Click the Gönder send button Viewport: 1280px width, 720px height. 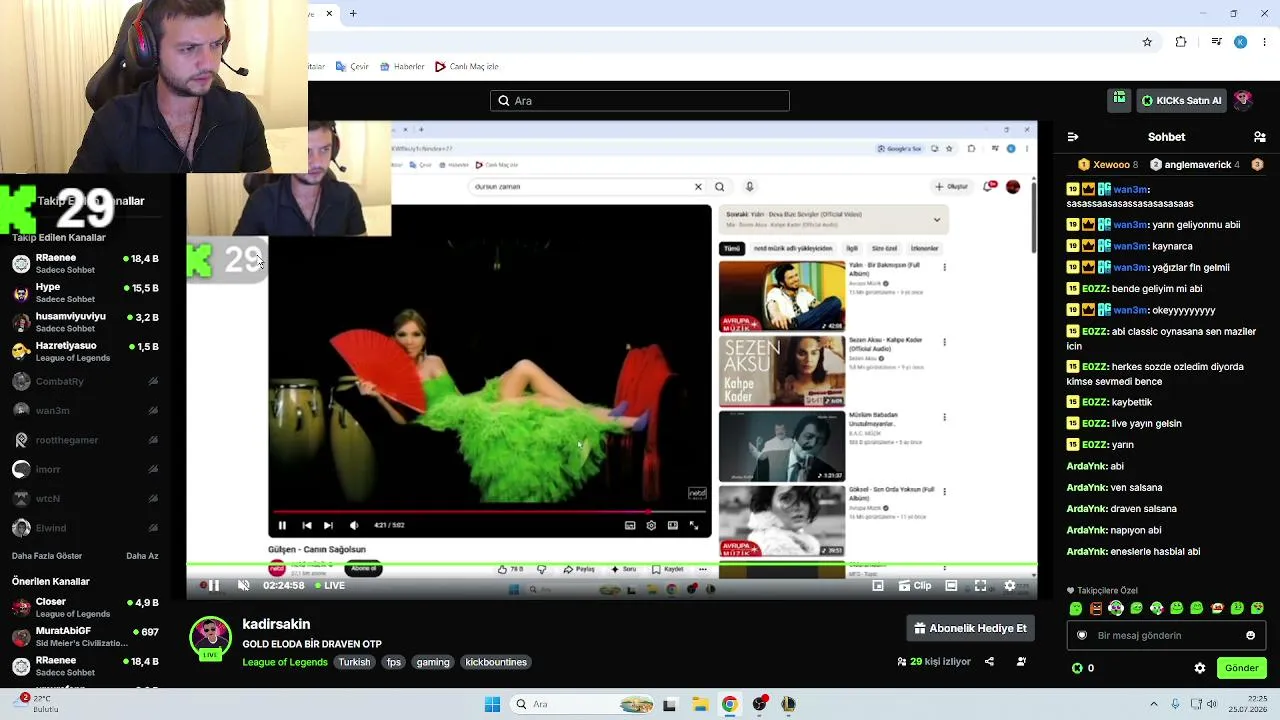tap(1241, 668)
